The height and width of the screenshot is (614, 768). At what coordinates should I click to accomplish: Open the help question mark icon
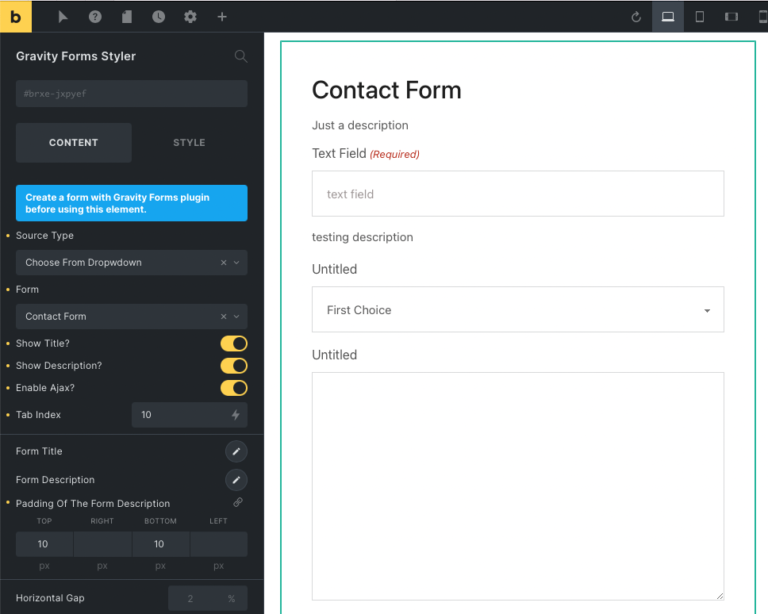95,17
